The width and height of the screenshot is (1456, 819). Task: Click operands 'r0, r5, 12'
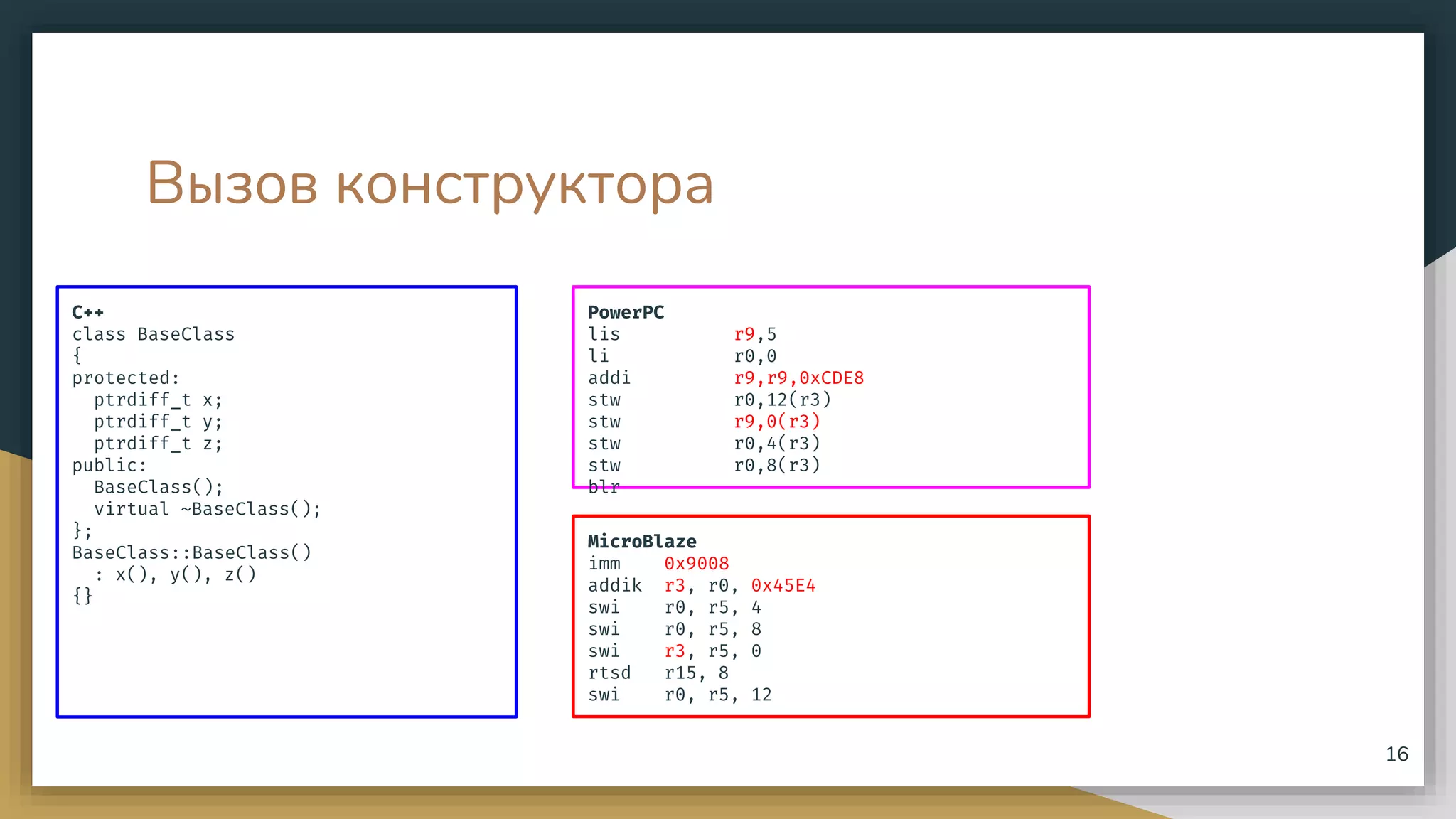click(x=718, y=695)
